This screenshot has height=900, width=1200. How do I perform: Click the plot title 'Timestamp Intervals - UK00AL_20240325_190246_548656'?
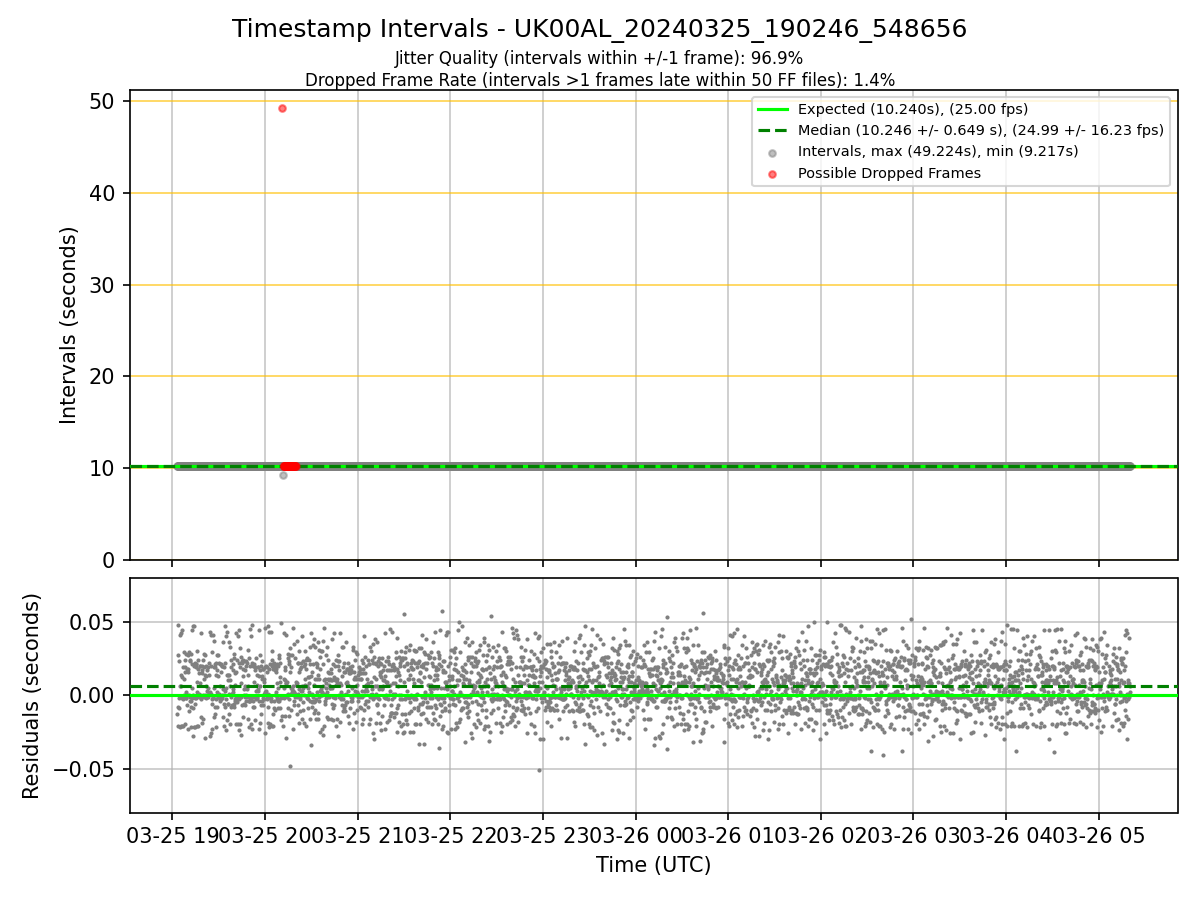pos(599,29)
